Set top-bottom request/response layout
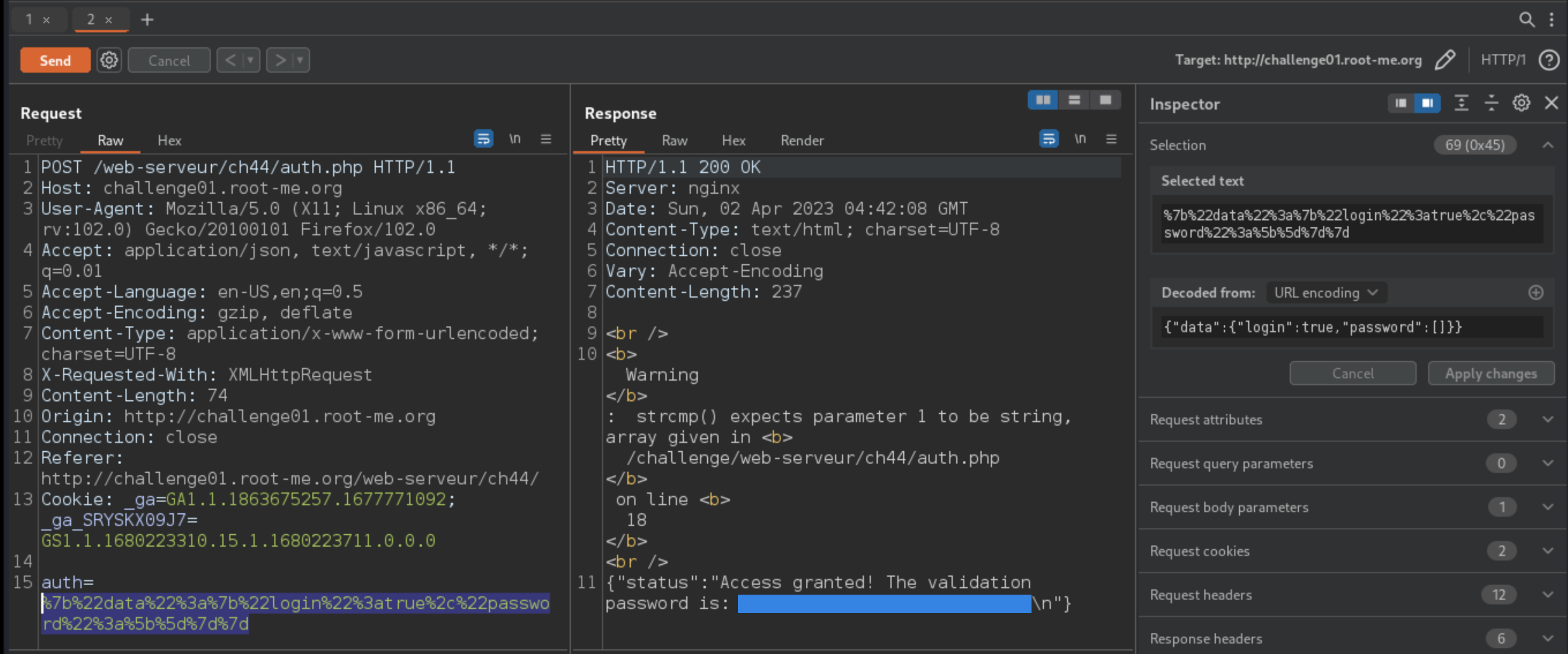Screen dimensions: 1568x654 coord(1074,100)
